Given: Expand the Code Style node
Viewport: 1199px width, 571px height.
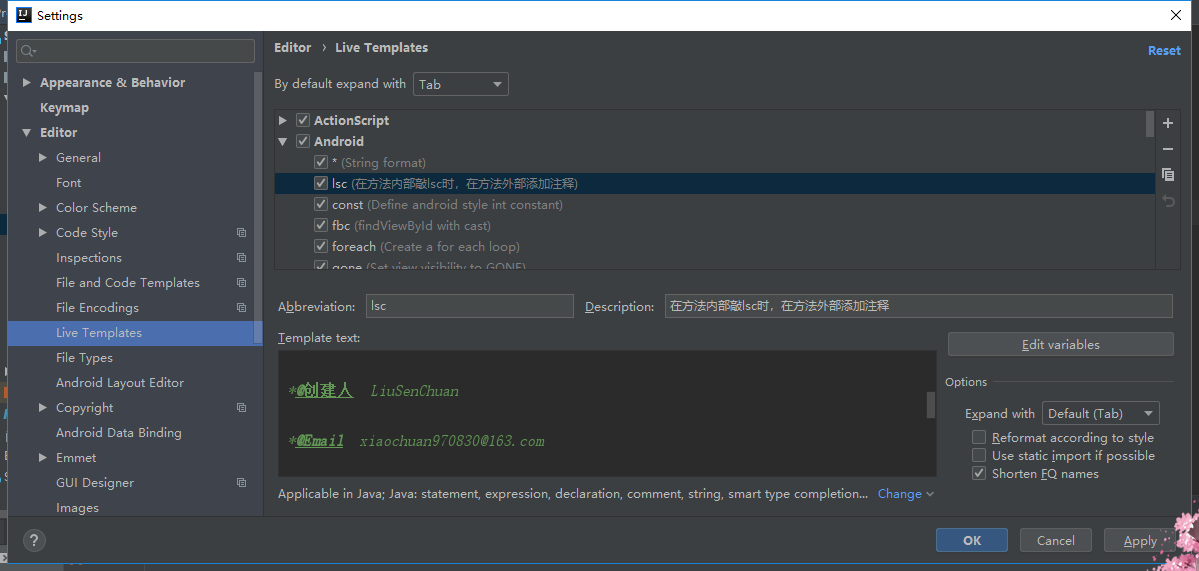Looking at the screenshot, I should click(43, 232).
